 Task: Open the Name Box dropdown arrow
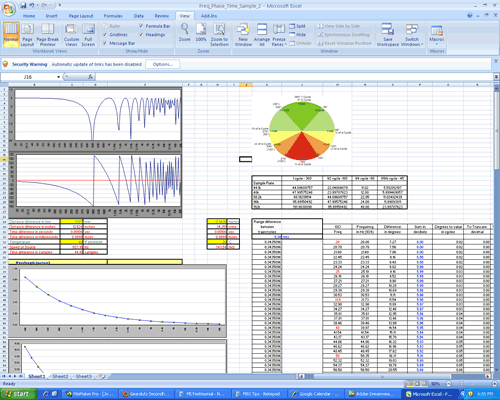(x=58, y=77)
